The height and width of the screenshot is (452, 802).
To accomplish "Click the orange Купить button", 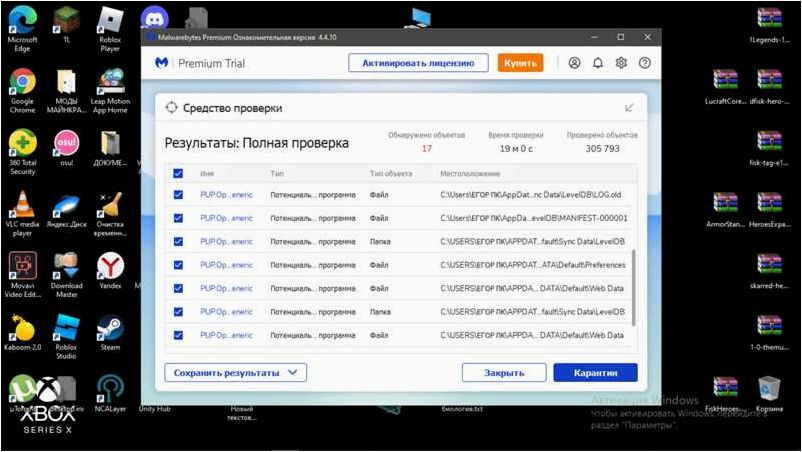I will [x=520, y=63].
